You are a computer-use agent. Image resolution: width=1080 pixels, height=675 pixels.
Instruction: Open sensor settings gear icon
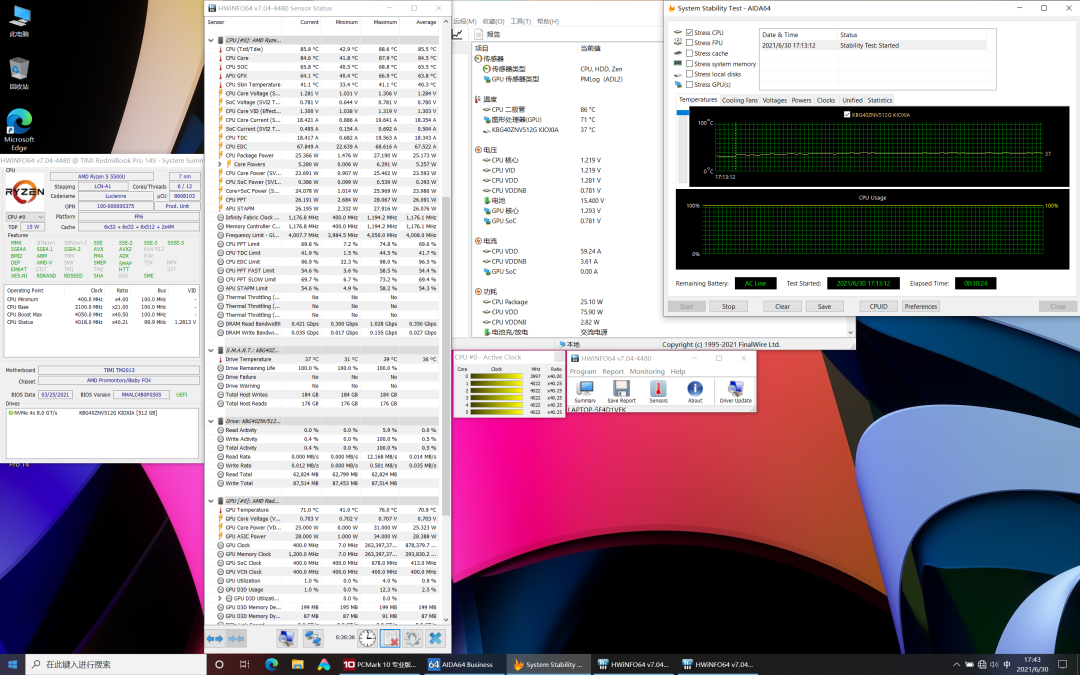click(412, 637)
